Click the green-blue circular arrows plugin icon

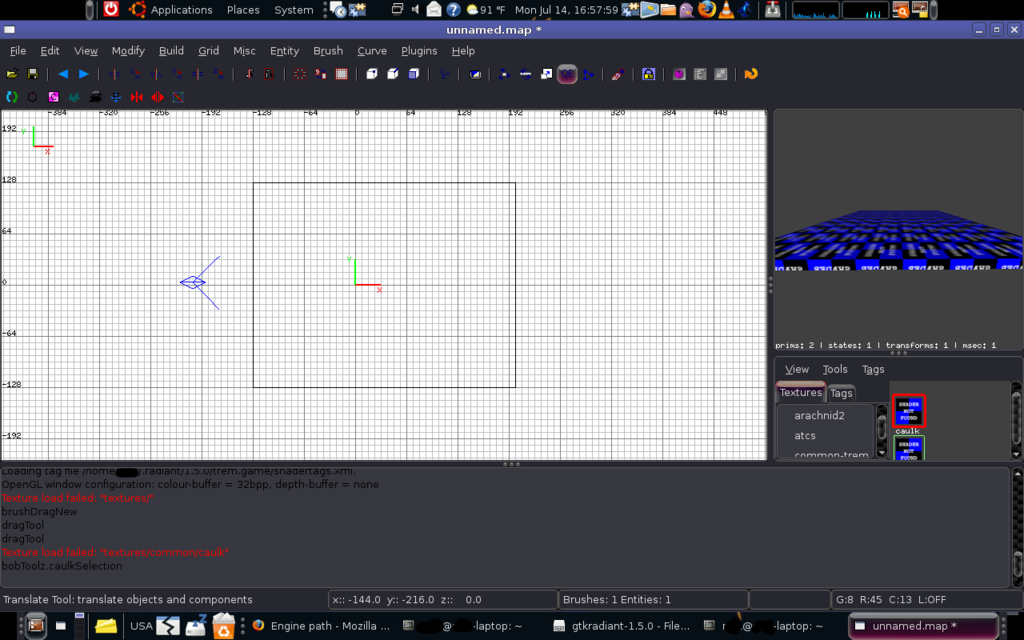pyautogui.click(x=12, y=97)
